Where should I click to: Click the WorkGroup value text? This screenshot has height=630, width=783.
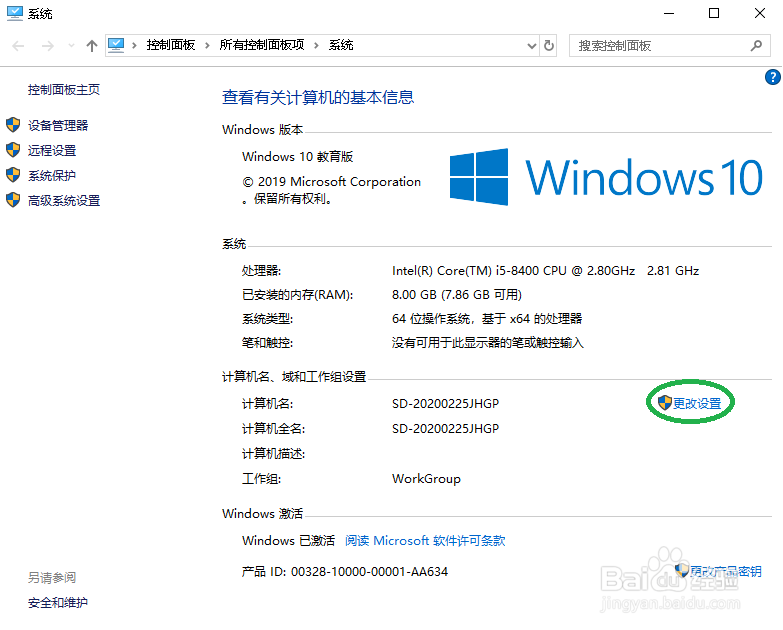[426, 479]
